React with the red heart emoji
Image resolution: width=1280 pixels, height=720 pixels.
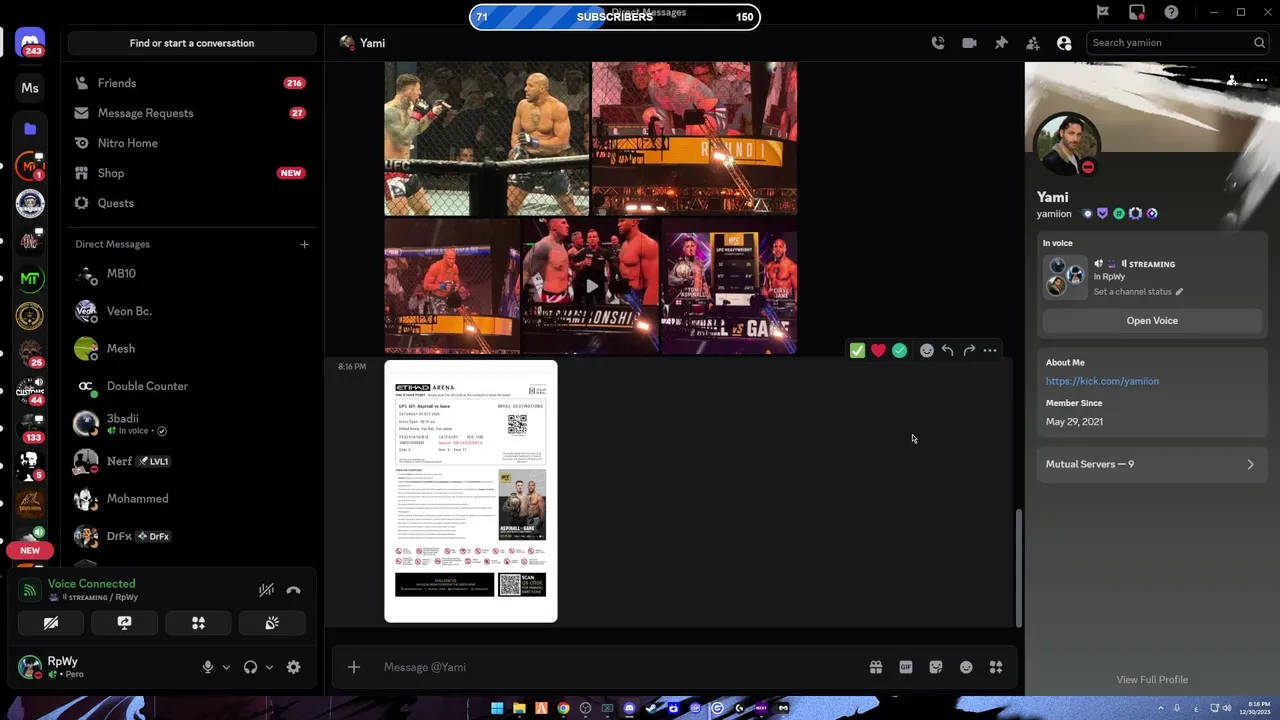878,350
